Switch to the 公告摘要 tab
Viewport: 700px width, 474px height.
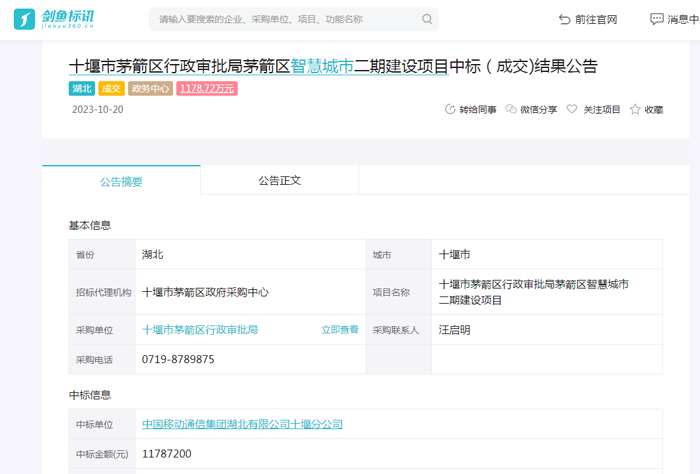[x=121, y=181]
